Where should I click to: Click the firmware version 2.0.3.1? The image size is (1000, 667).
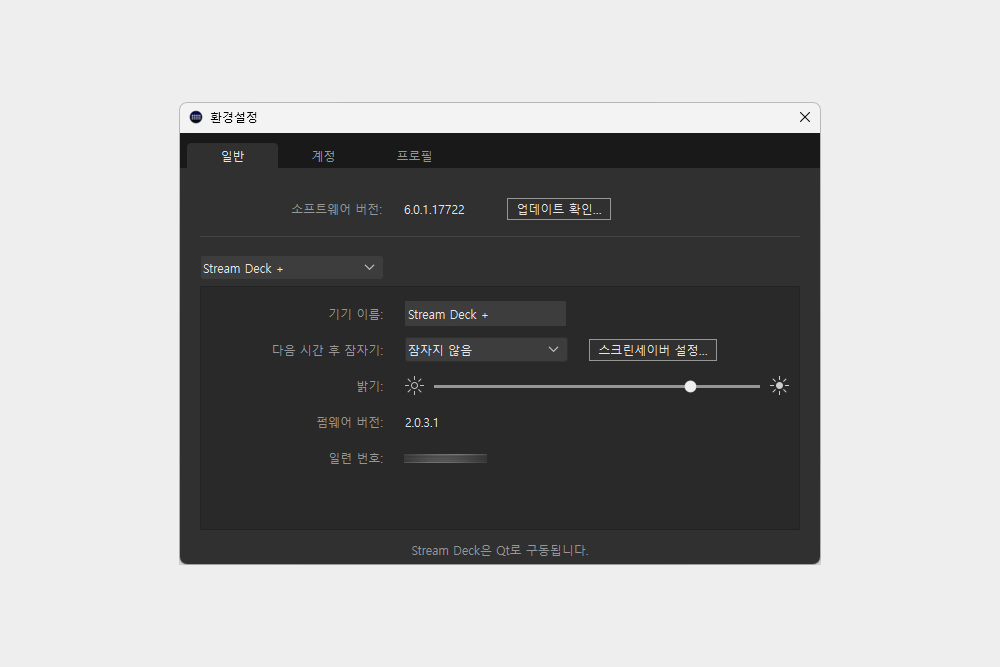point(422,423)
